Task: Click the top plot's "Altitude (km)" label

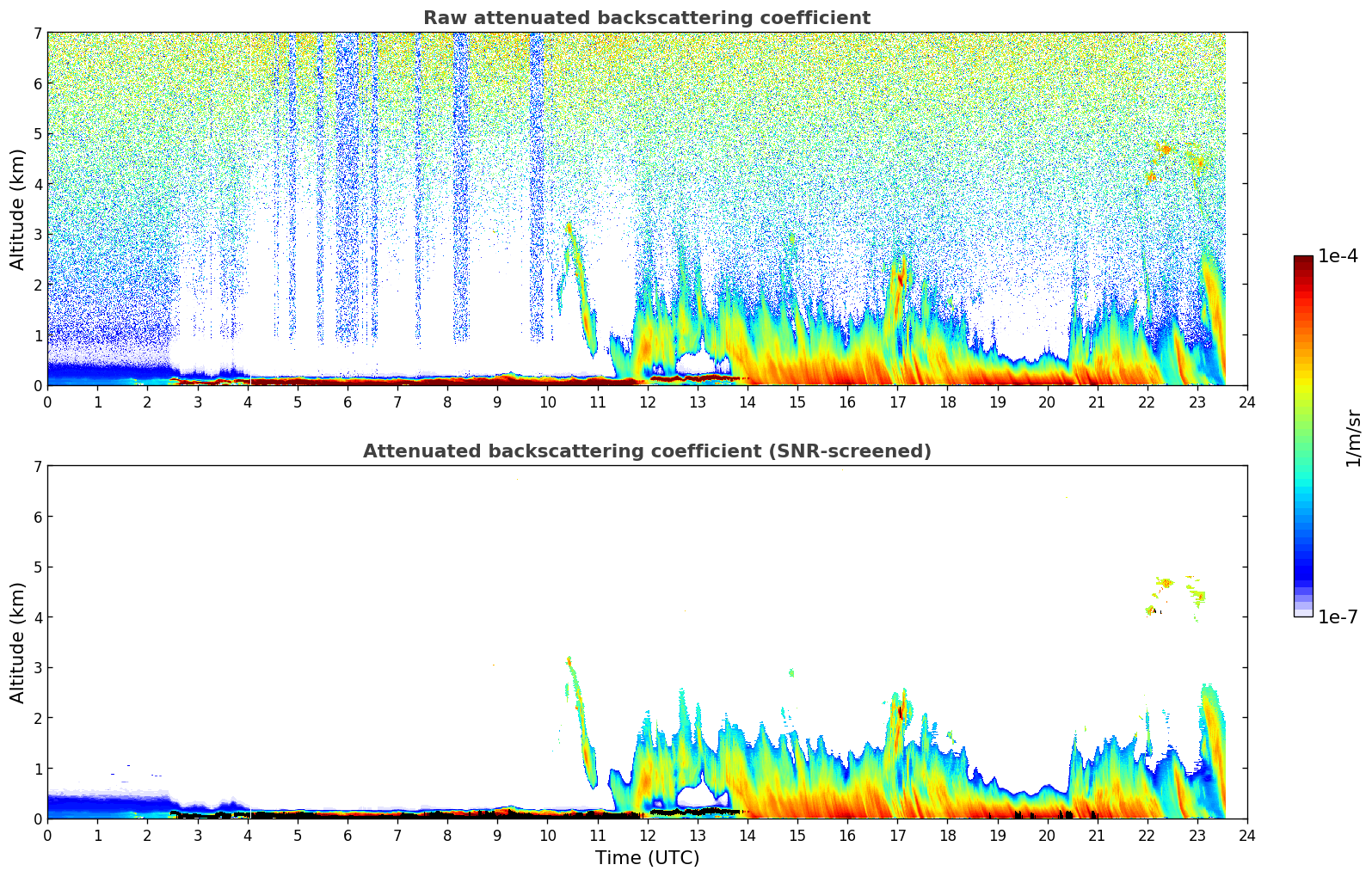Action: tap(18, 209)
